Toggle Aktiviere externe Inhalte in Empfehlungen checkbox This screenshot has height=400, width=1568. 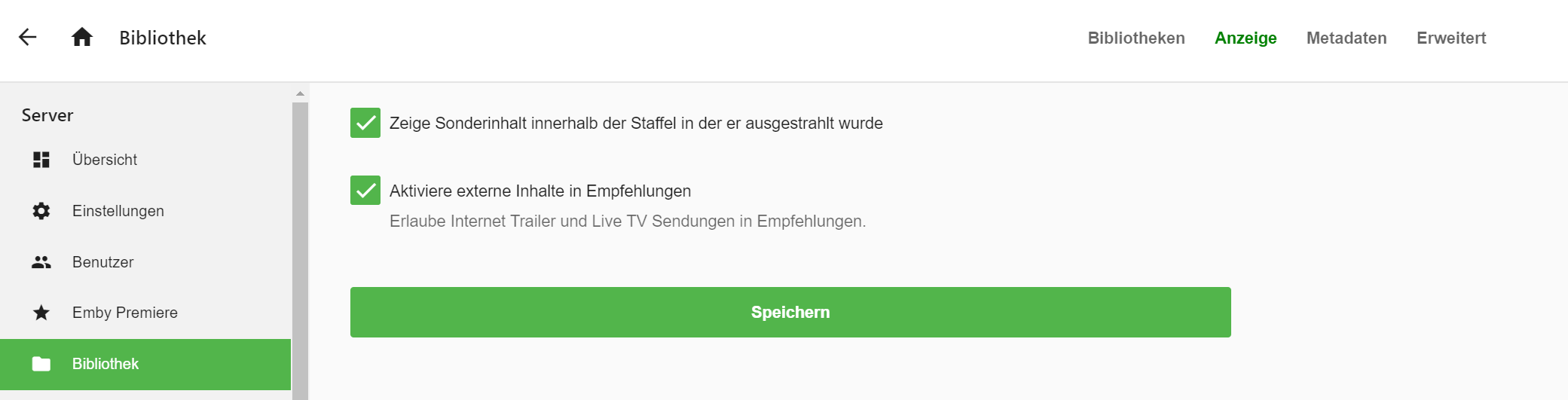365,191
